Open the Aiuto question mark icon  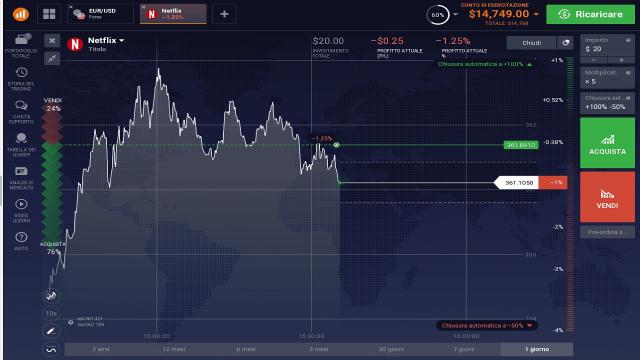21,237
